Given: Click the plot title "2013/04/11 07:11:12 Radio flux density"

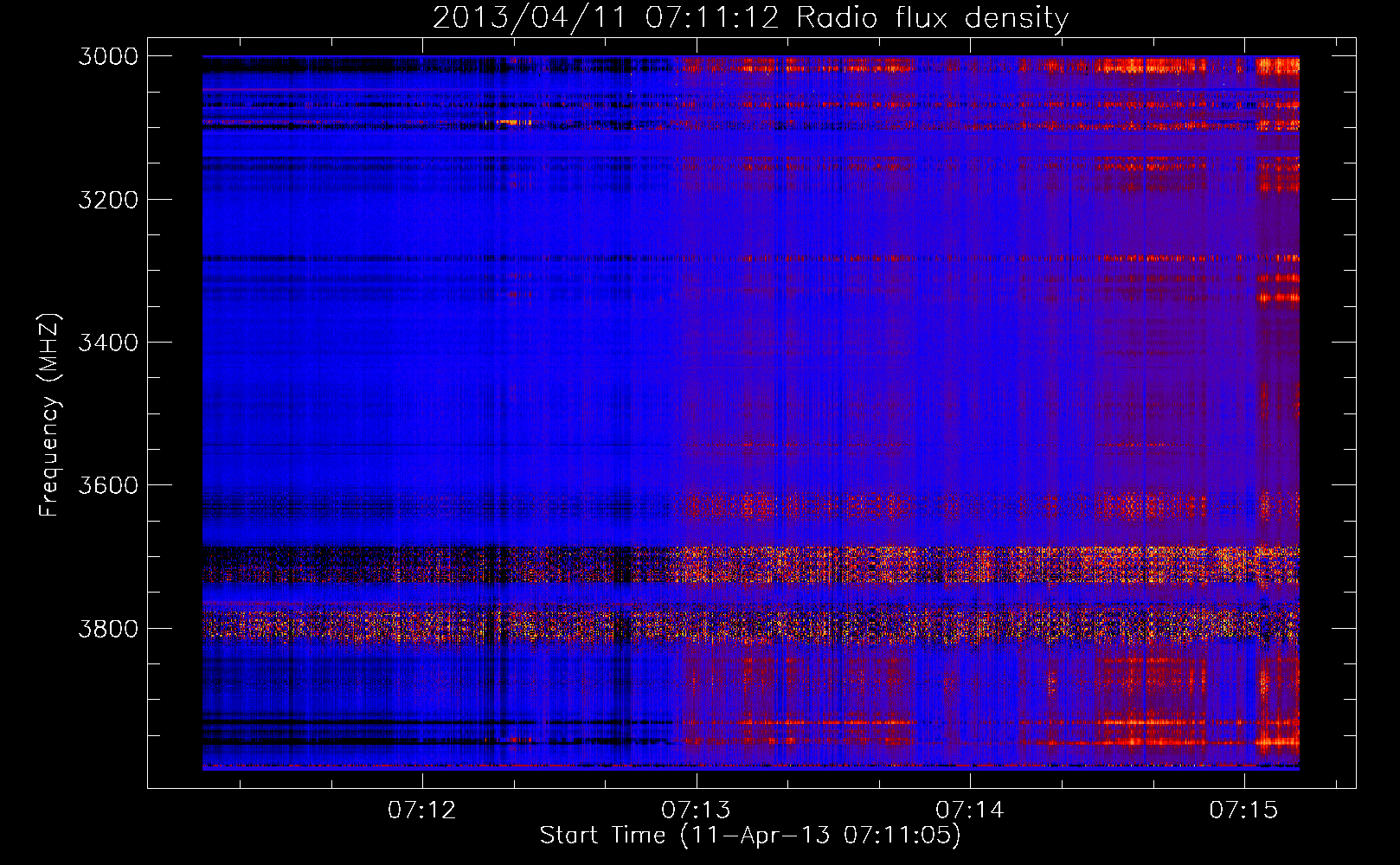Looking at the screenshot, I should point(751,18).
